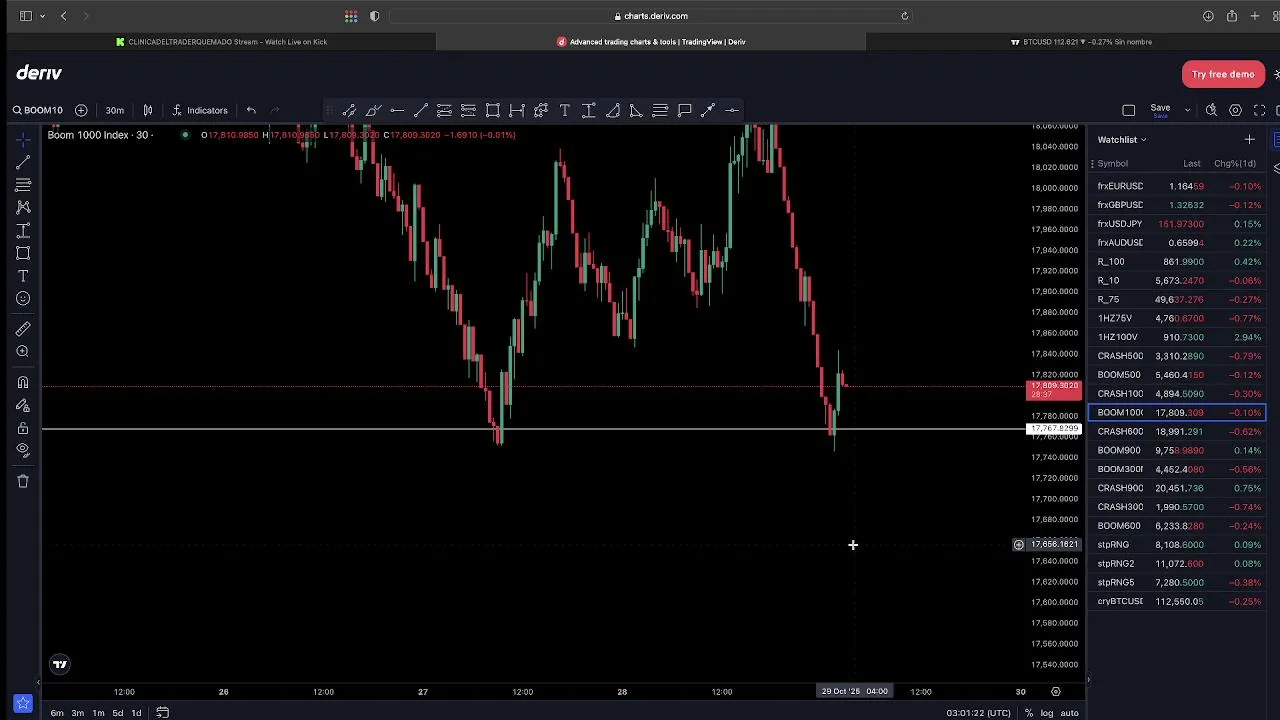This screenshot has width=1280, height=720.
Task: Click the Redo arrow
Action: click(275, 110)
